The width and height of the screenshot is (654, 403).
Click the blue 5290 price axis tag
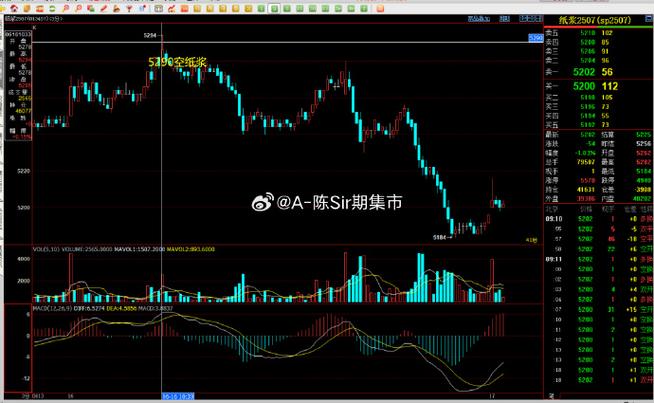coord(534,37)
